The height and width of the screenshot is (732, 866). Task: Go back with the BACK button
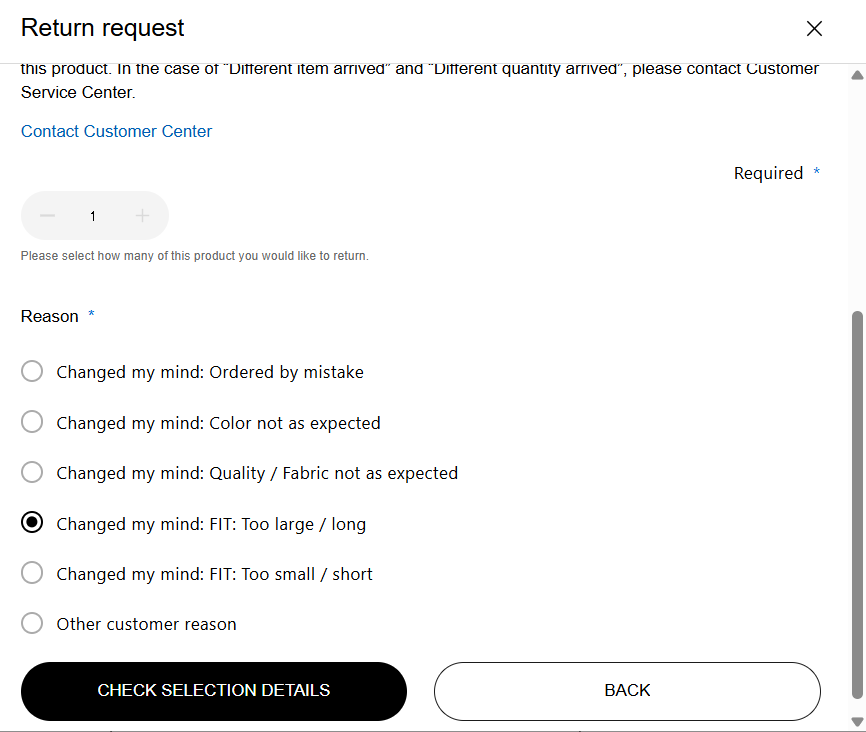[x=627, y=691]
